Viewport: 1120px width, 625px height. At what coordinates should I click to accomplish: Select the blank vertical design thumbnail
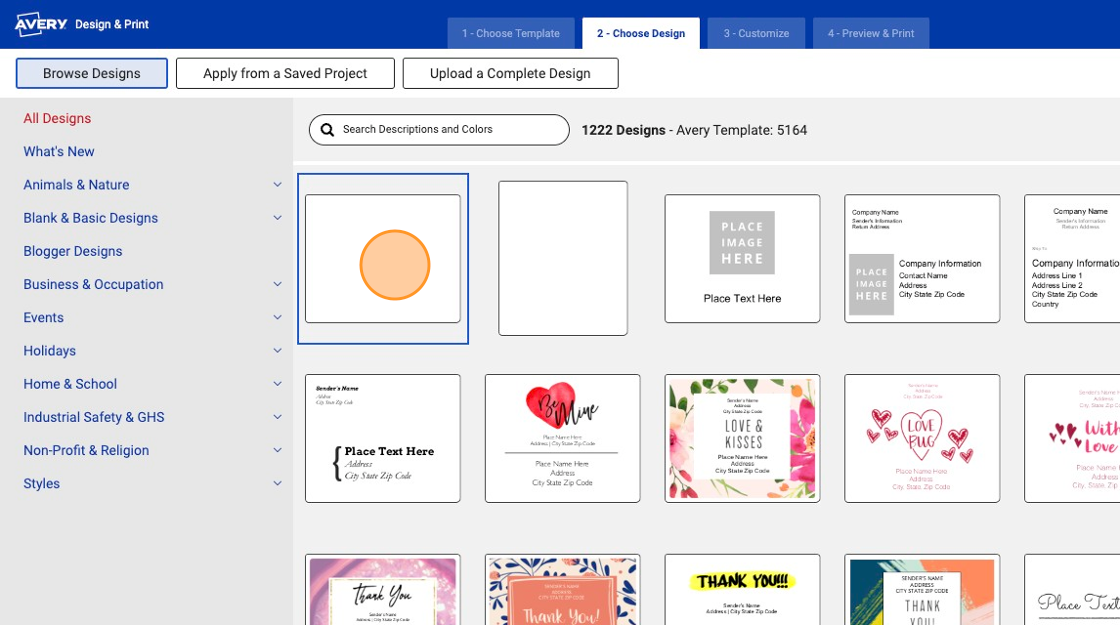coord(563,259)
